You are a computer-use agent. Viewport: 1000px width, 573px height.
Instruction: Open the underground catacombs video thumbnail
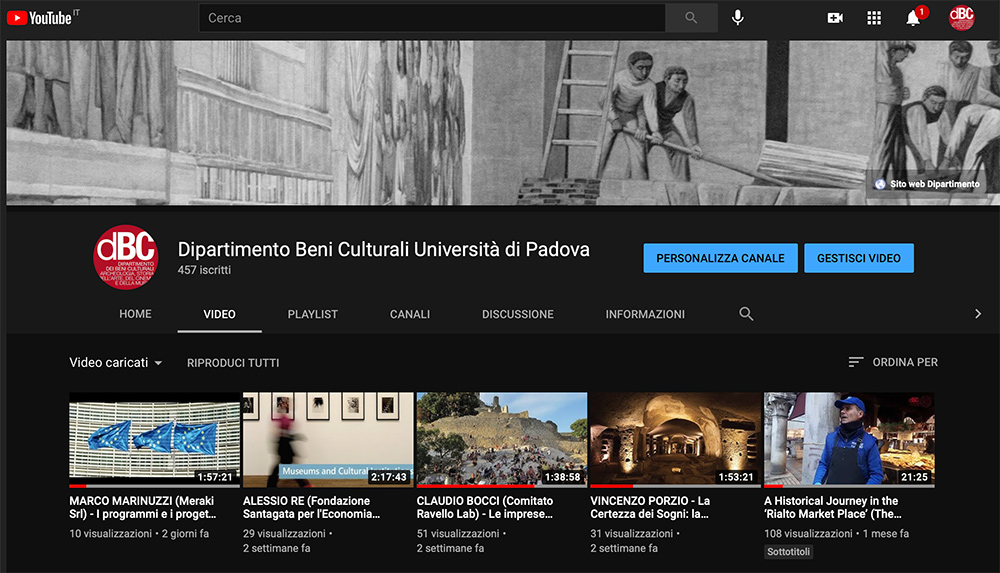point(675,440)
